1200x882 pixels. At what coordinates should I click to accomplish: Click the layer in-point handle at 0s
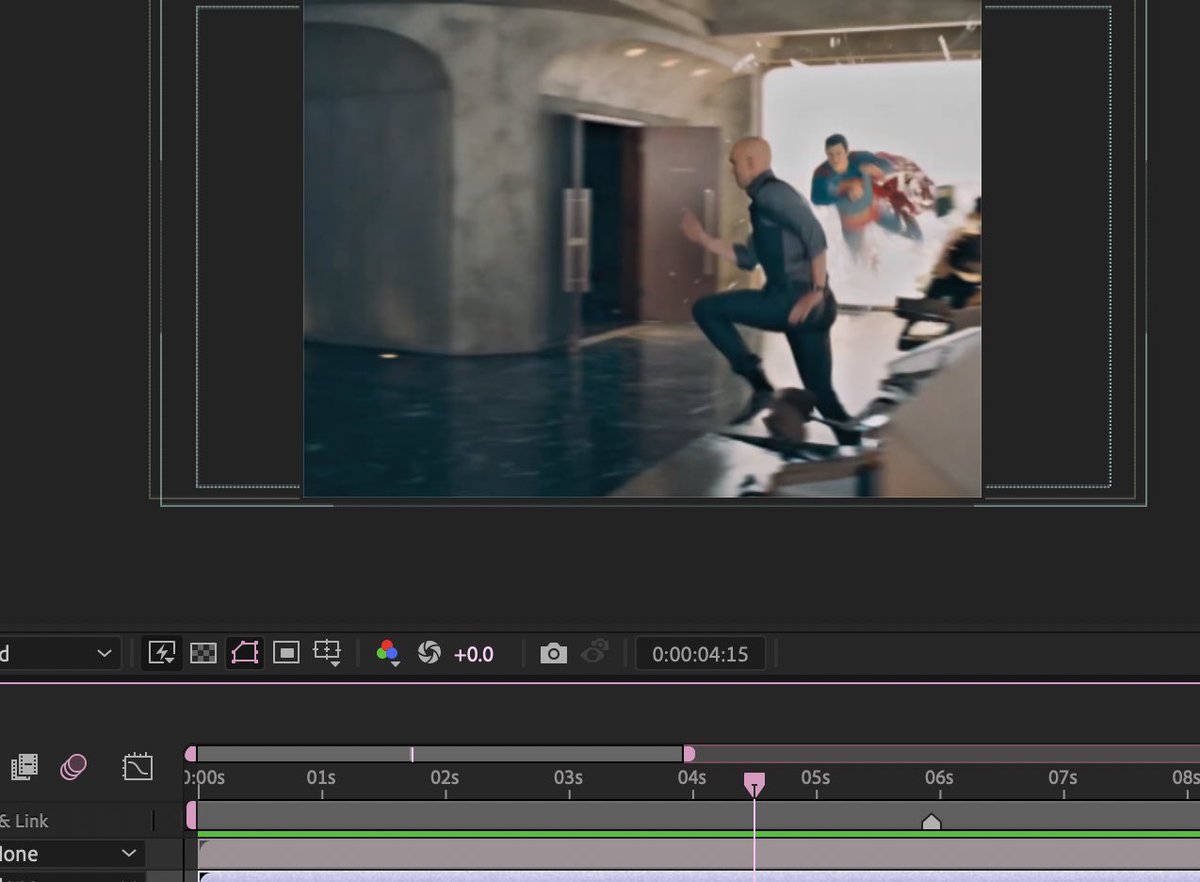point(191,816)
